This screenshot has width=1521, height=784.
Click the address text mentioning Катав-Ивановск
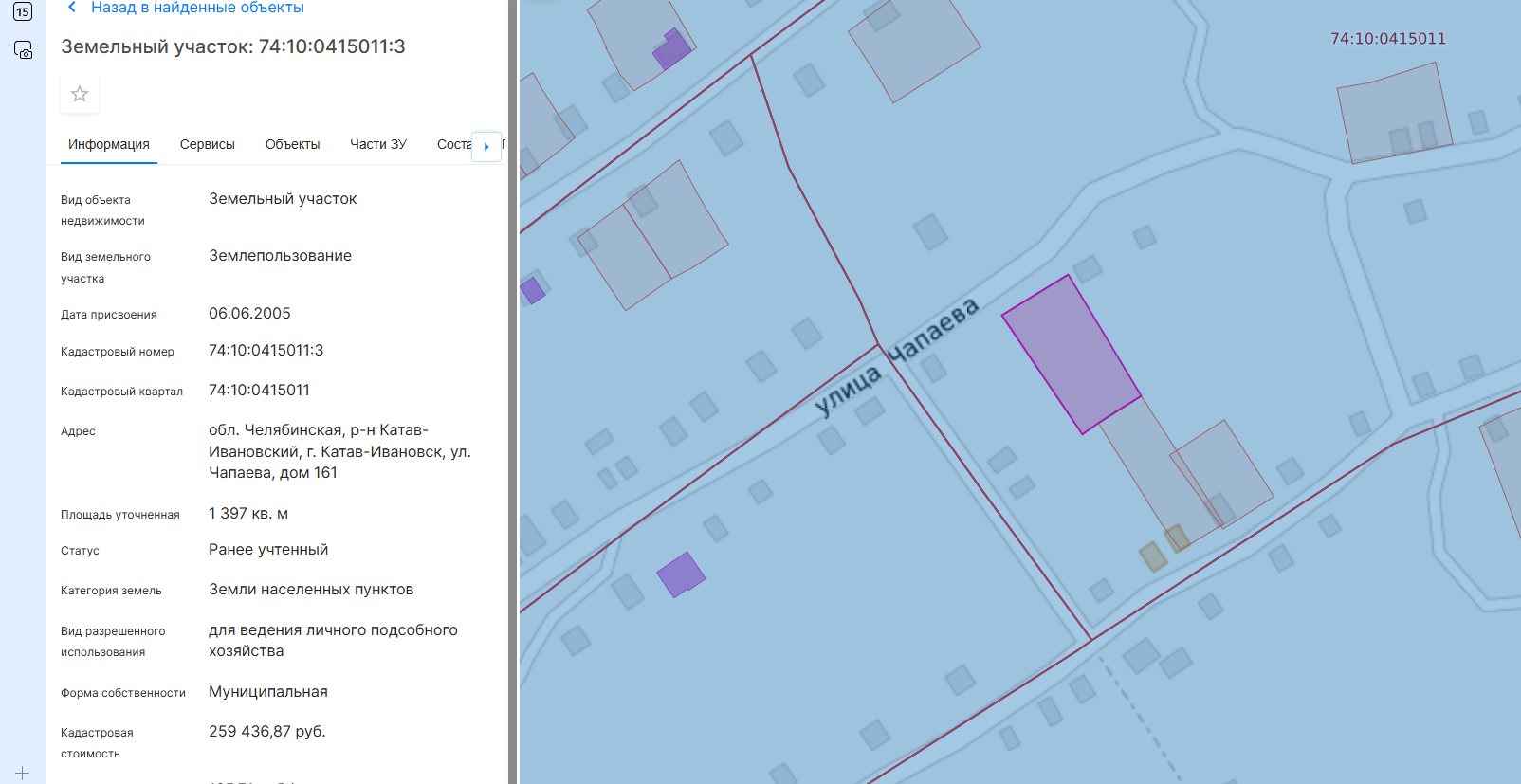click(339, 451)
